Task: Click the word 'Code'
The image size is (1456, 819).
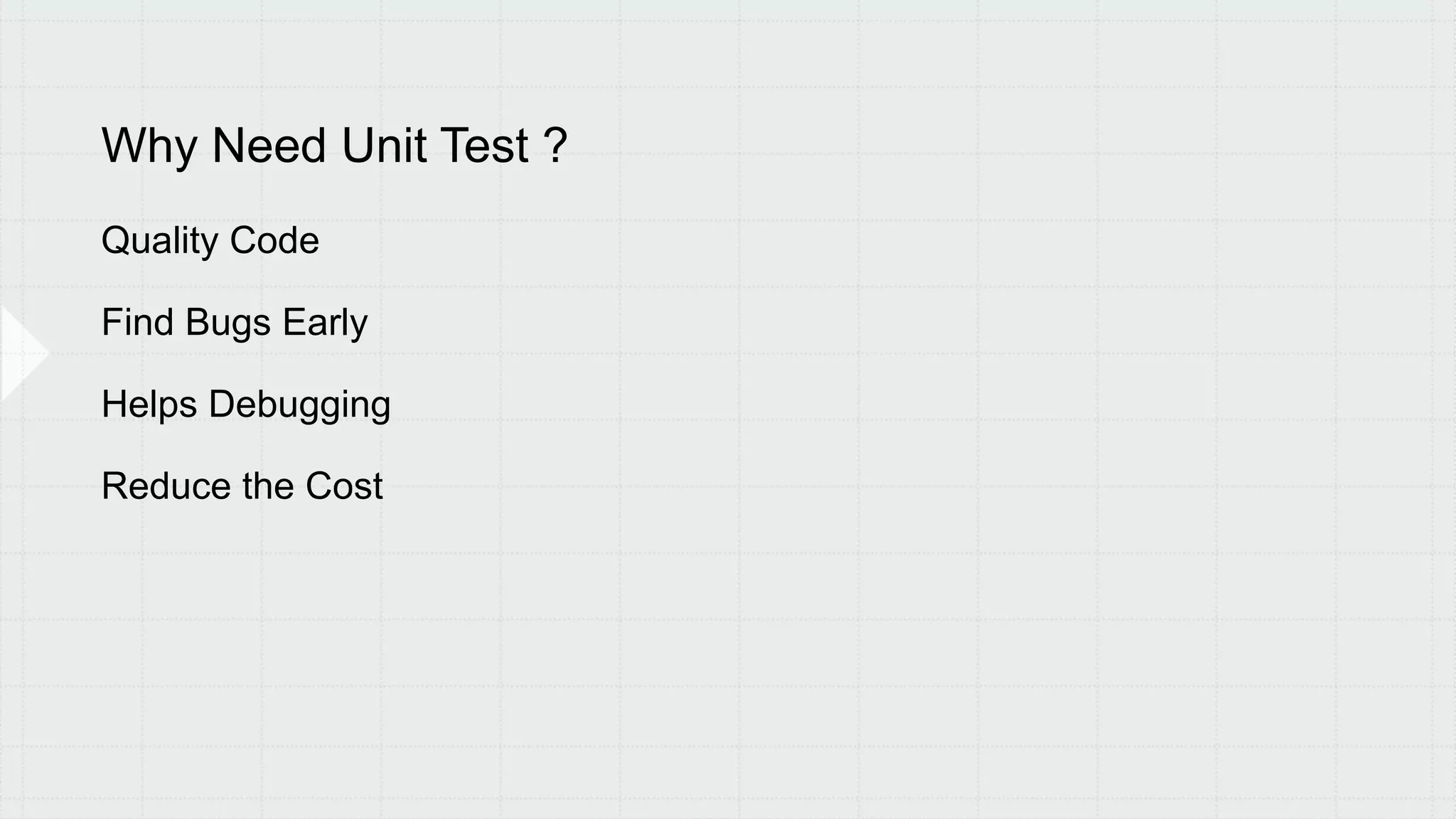Action: [274, 240]
